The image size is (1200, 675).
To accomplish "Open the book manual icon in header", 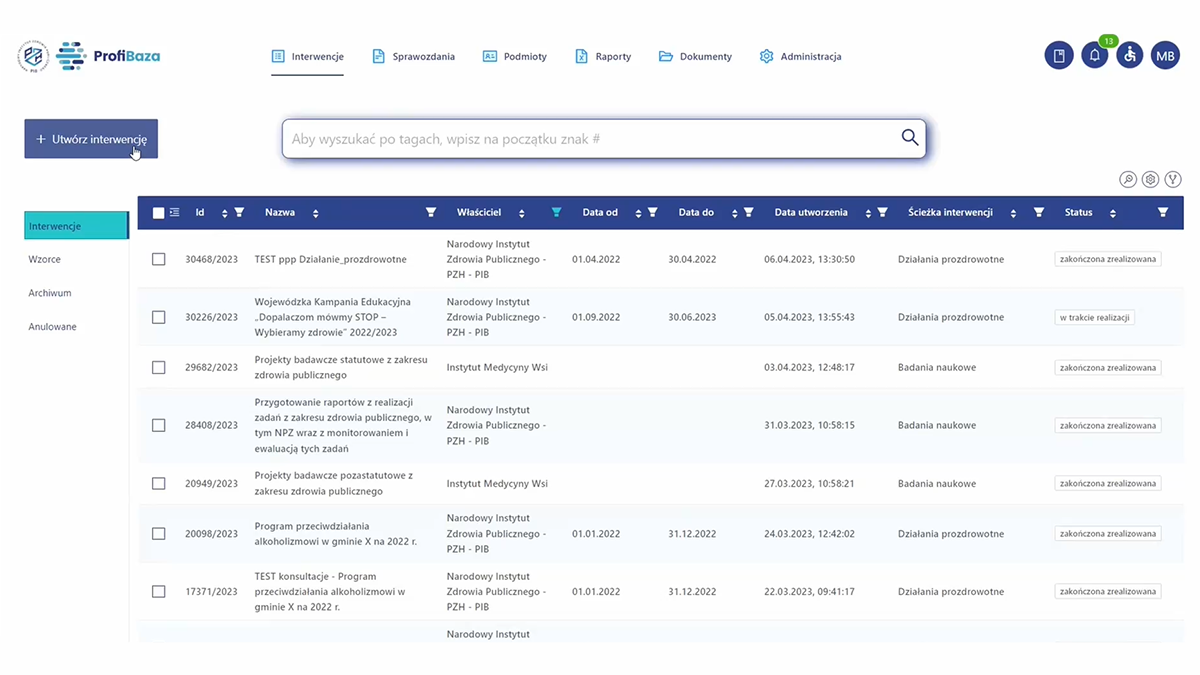I will (1059, 56).
